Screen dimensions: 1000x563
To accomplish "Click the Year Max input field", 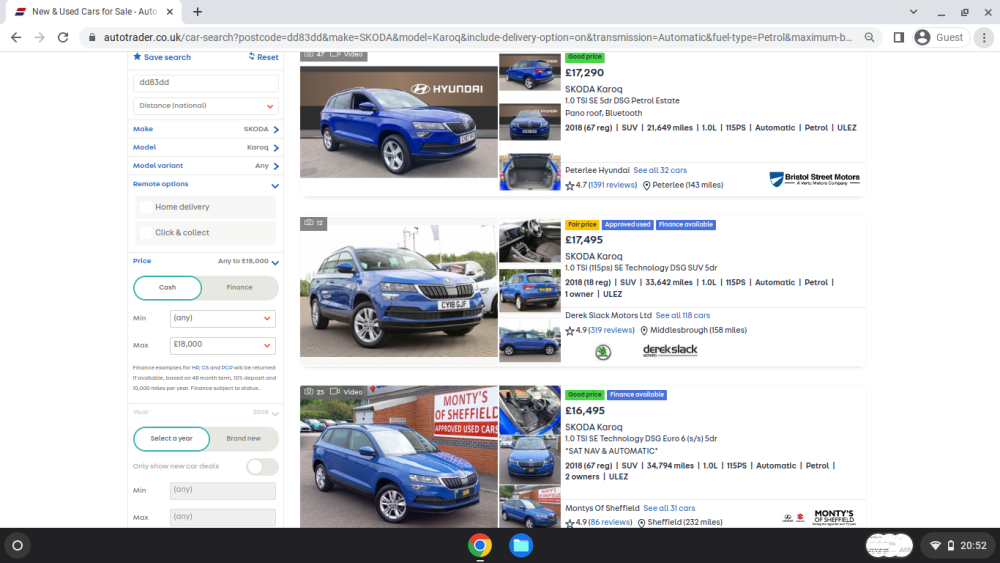I will pos(223,517).
